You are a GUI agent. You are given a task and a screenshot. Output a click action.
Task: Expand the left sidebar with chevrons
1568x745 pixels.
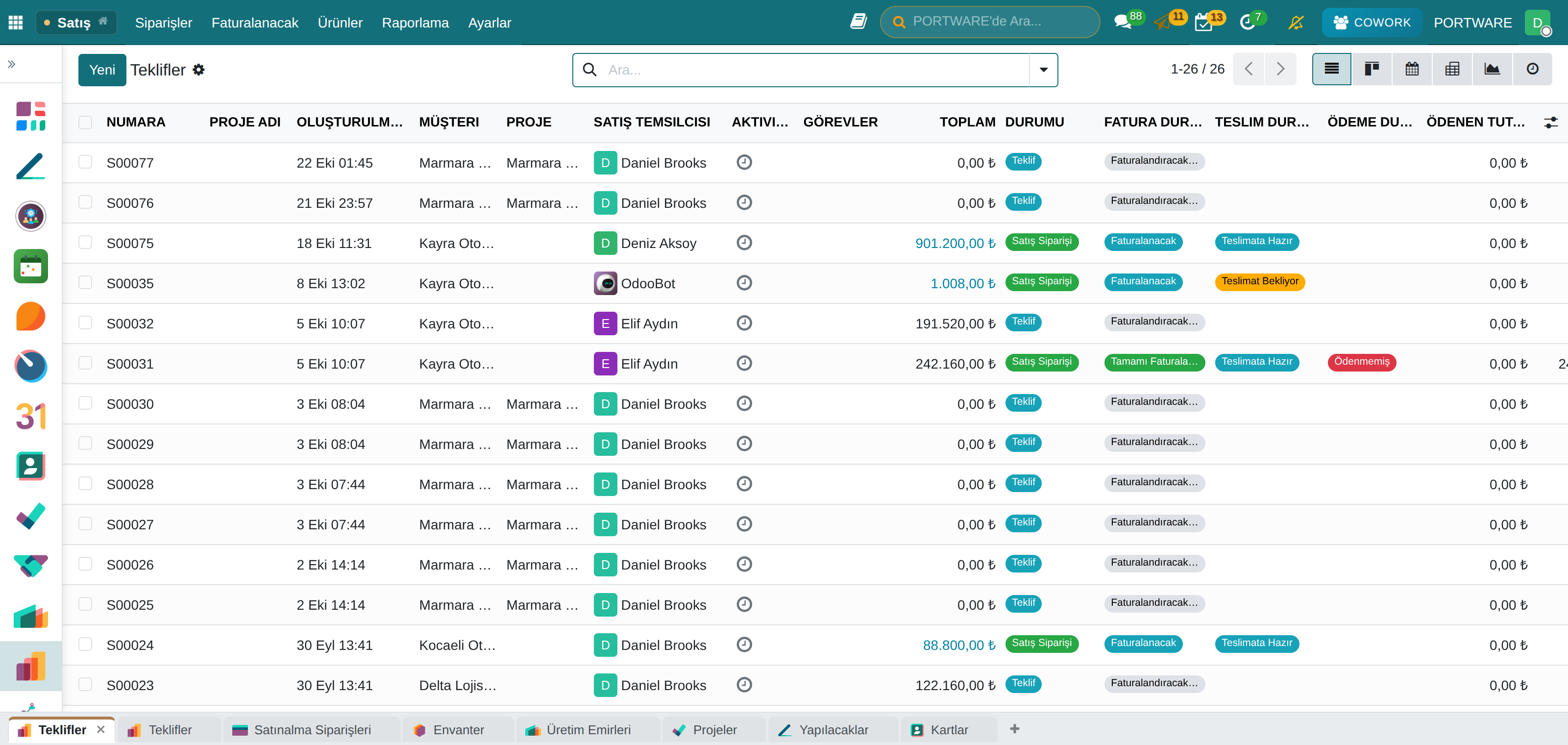[12, 64]
